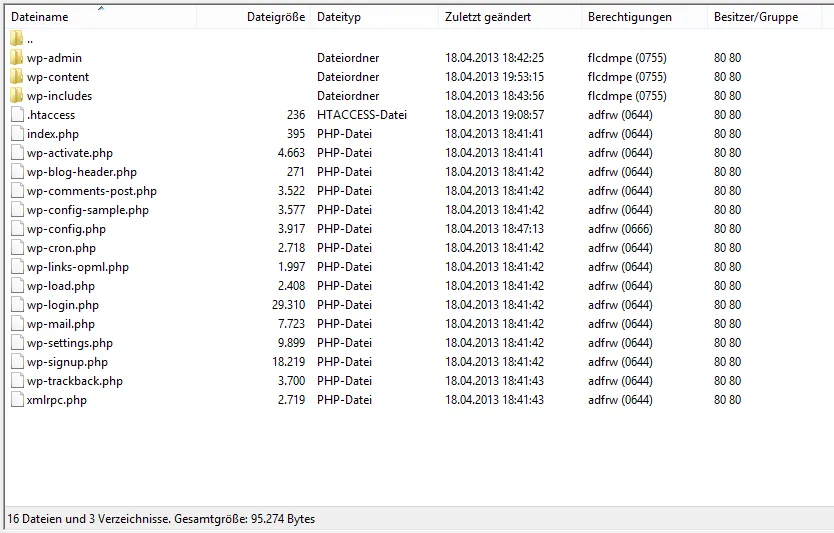Sort by the Dateiname column header

click(101, 16)
